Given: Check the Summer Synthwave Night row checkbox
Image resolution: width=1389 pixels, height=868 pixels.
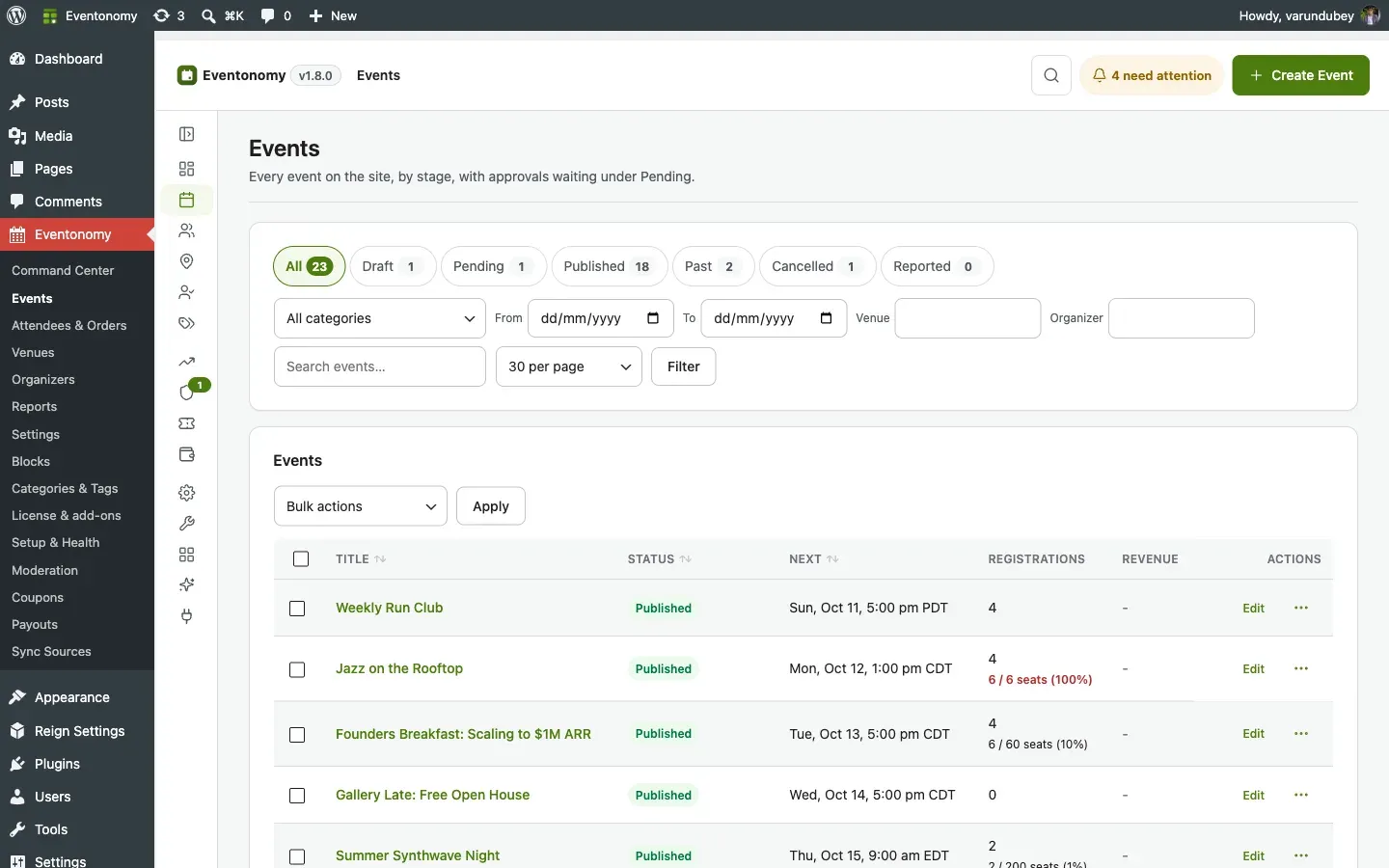Looking at the screenshot, I should click(297, 856).
